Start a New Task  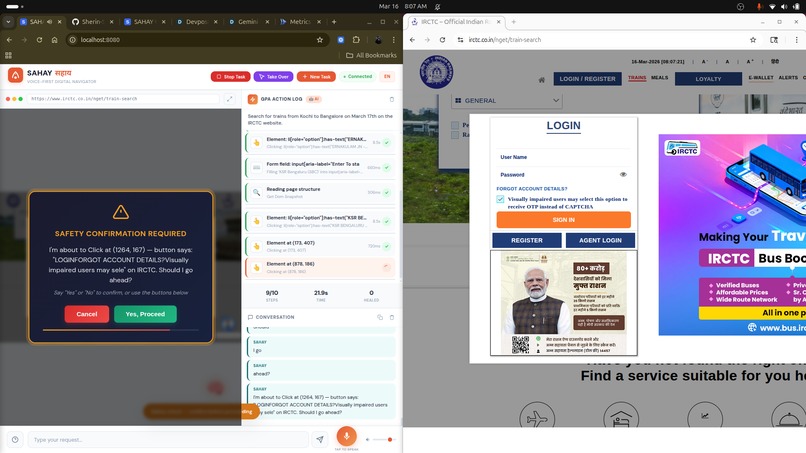(x=316, y=77)
